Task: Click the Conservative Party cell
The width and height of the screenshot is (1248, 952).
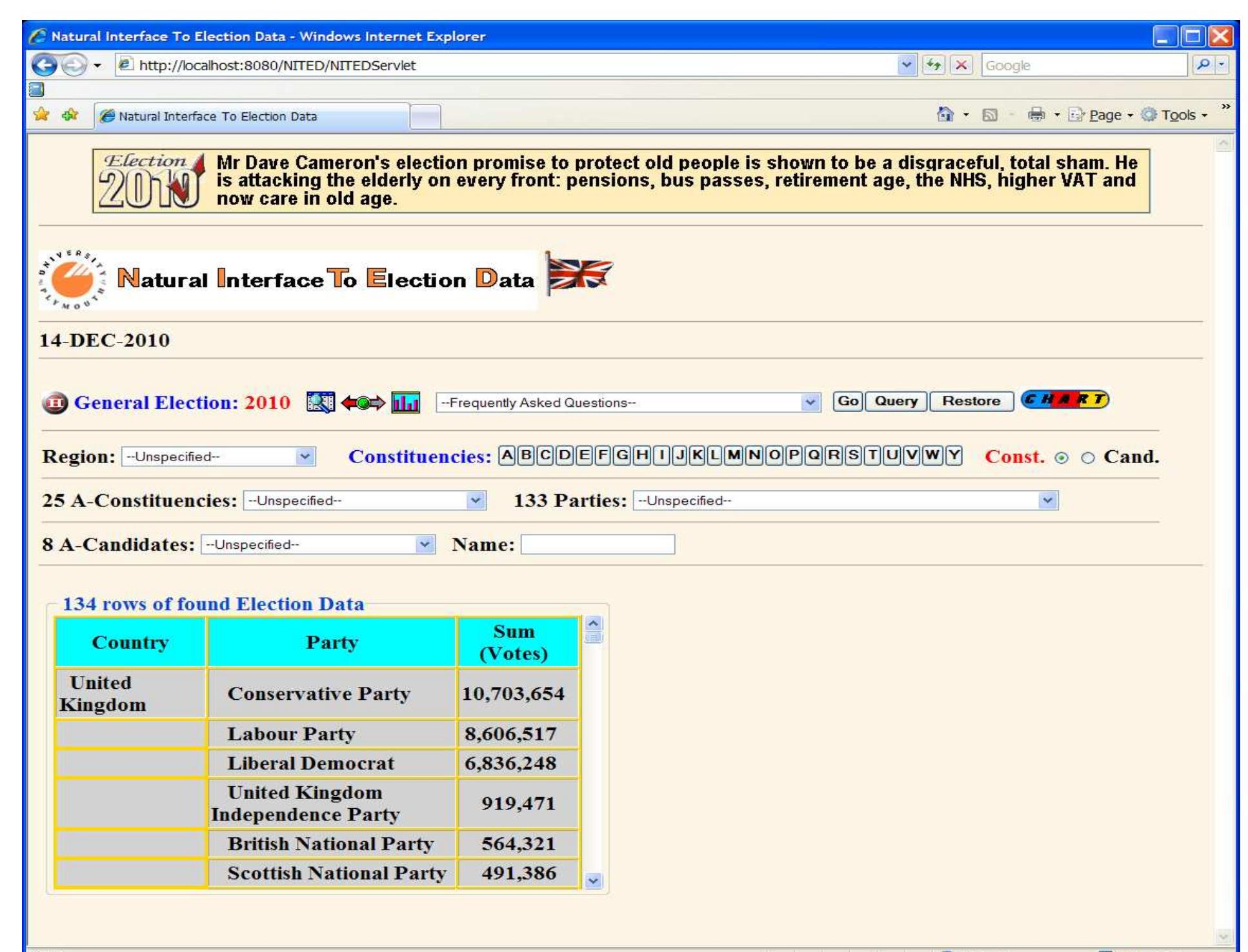Action: click(x=332, y=693)
